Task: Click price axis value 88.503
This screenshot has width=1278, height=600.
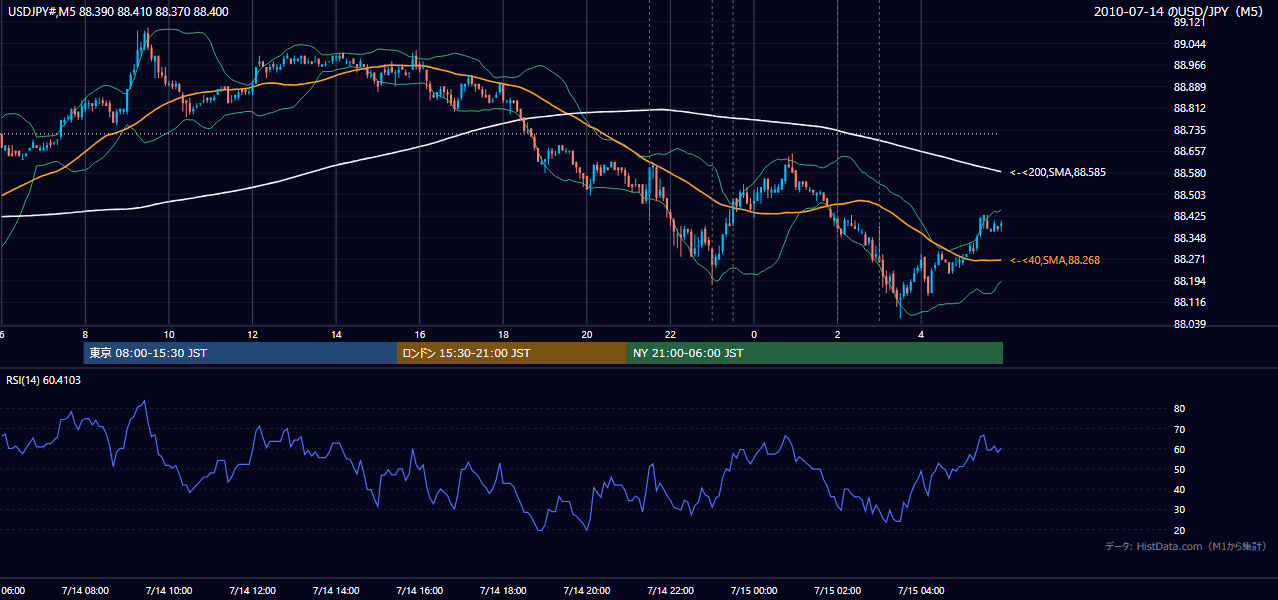Action: [x=1189, y=195]
